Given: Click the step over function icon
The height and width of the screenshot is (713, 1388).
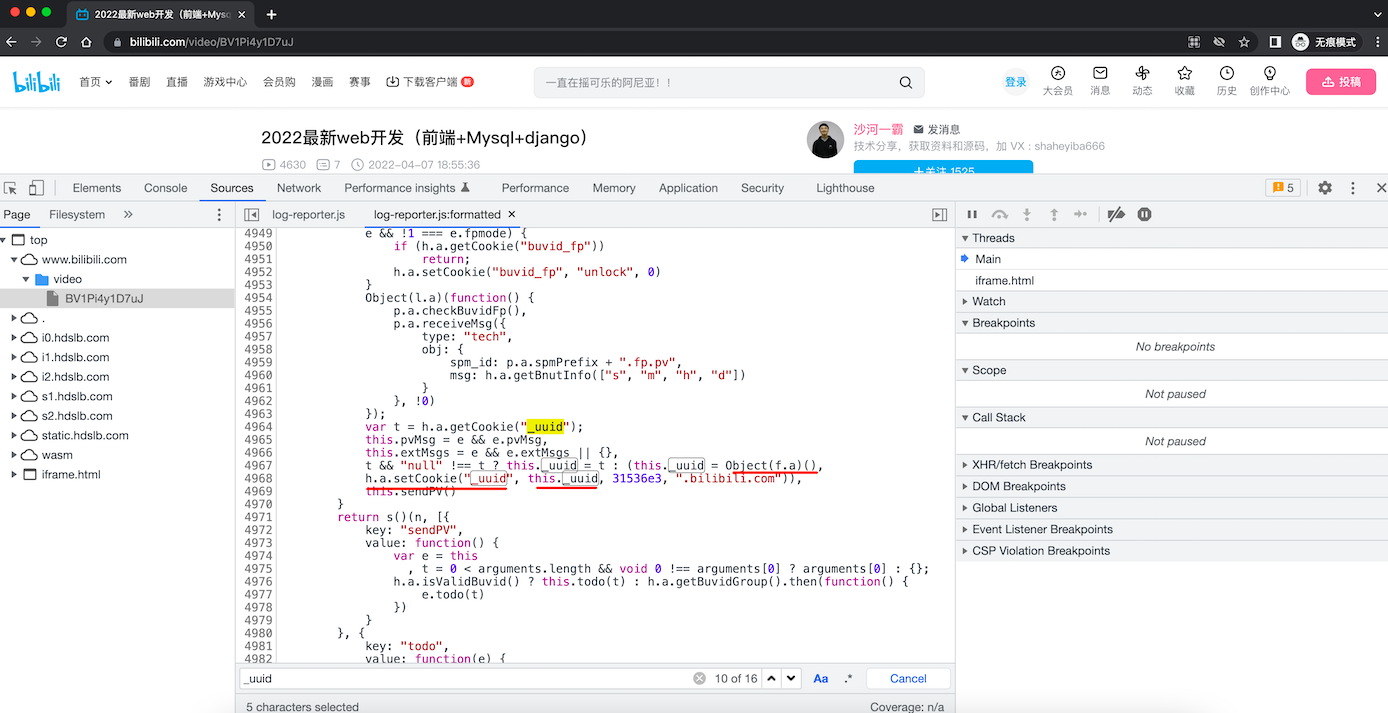Looking at the screenshot, I should coord(999,214).
